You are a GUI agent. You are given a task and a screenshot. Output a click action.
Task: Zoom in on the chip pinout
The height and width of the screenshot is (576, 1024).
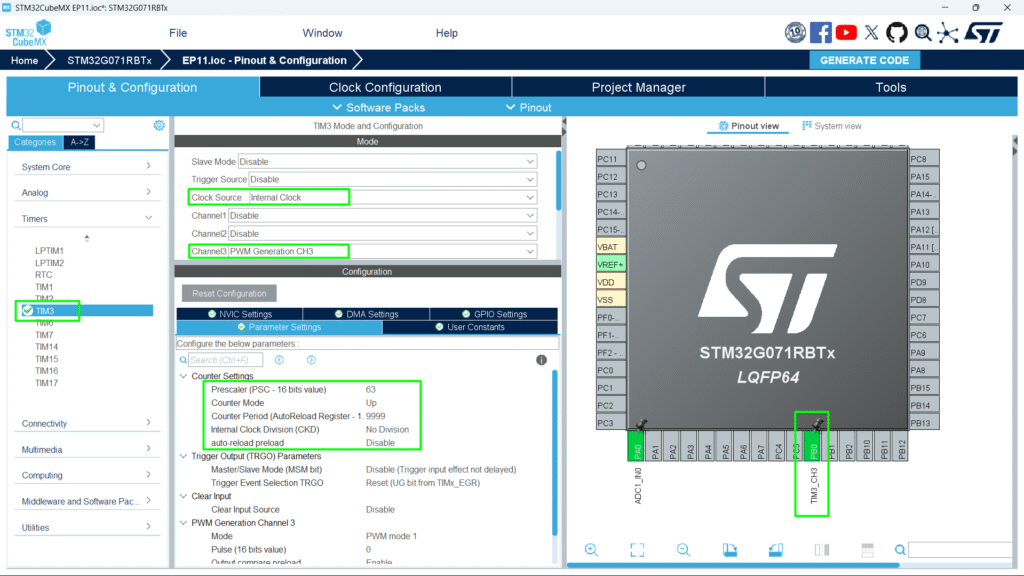[x=591, y=550]
